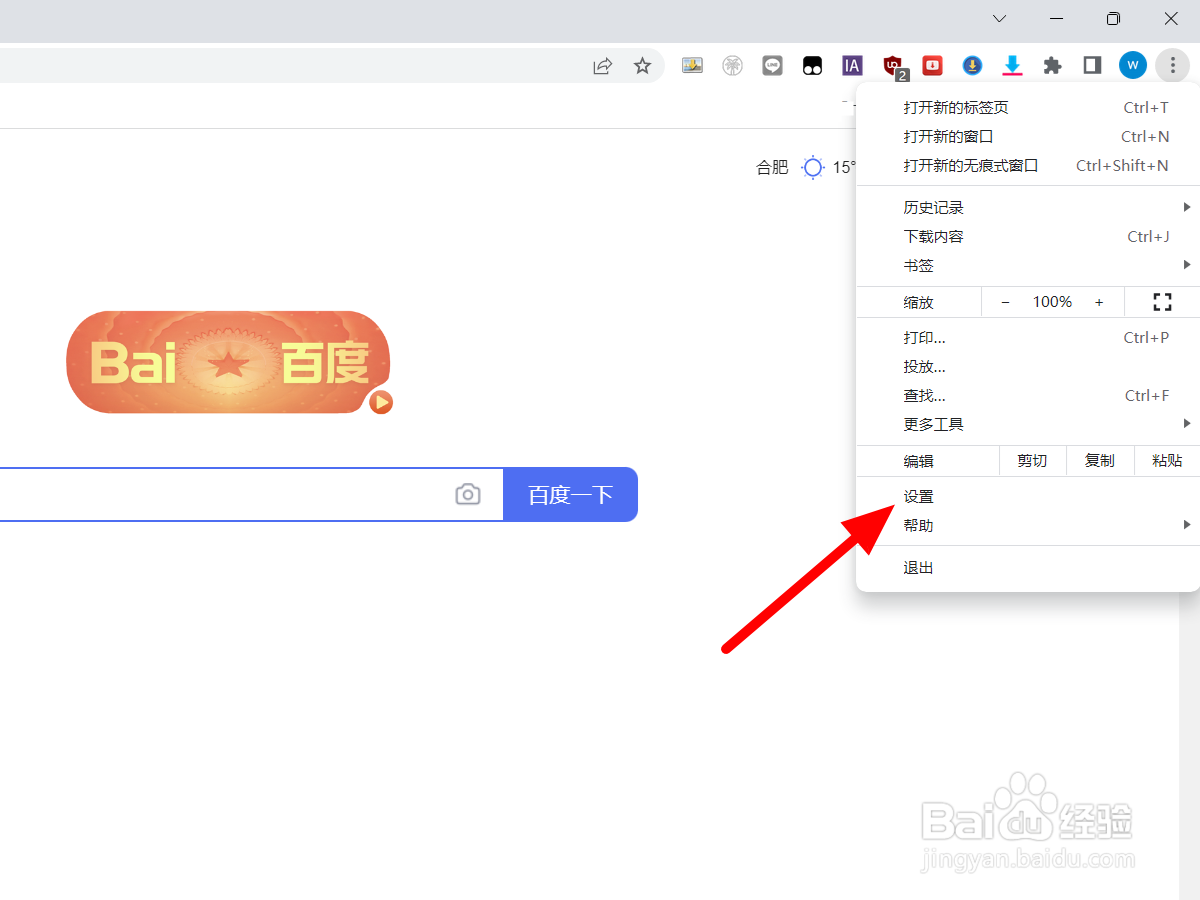Click 复制 in the edit row
Viewport: 1200px width, 900px height.
(x=1100, y=461)
